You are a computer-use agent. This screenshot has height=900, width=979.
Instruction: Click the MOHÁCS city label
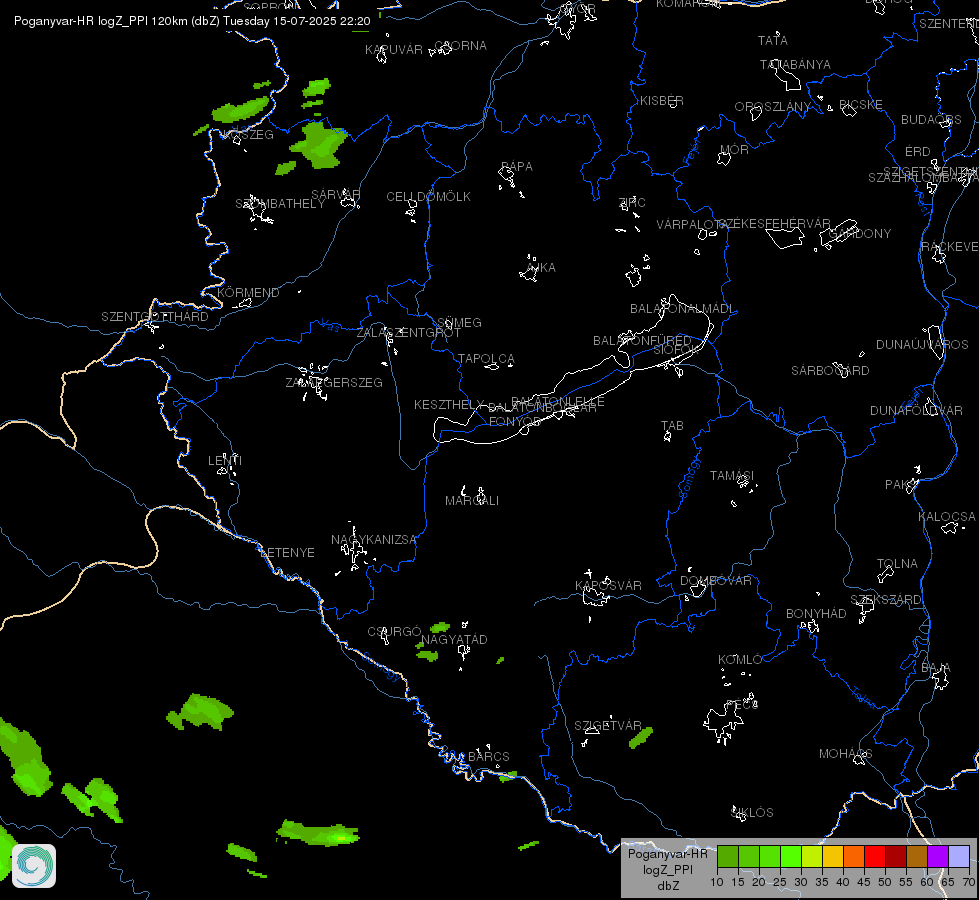click(x=846, y=754)
